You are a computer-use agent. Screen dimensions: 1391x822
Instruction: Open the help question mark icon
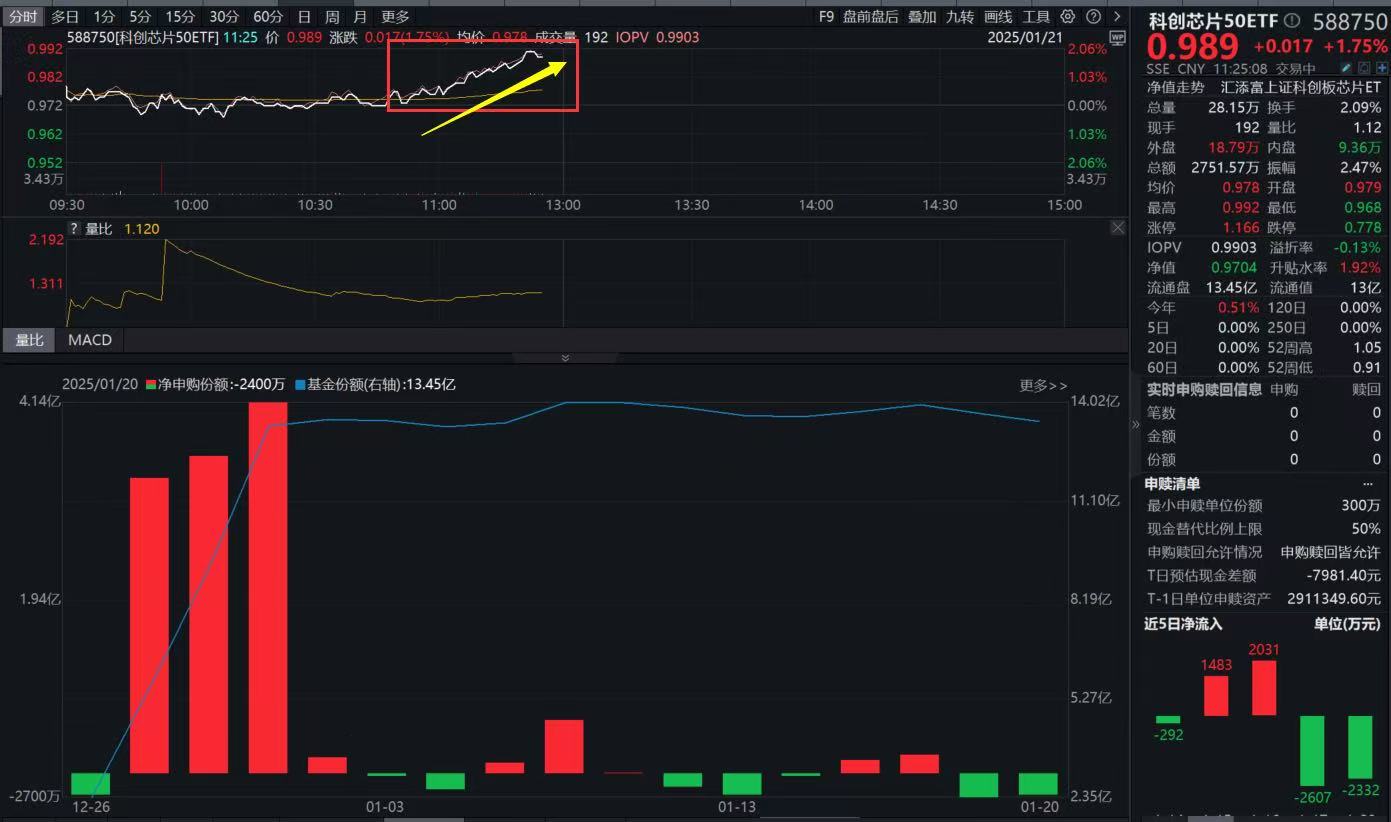pyautogui.click(x=1093, y=16)
